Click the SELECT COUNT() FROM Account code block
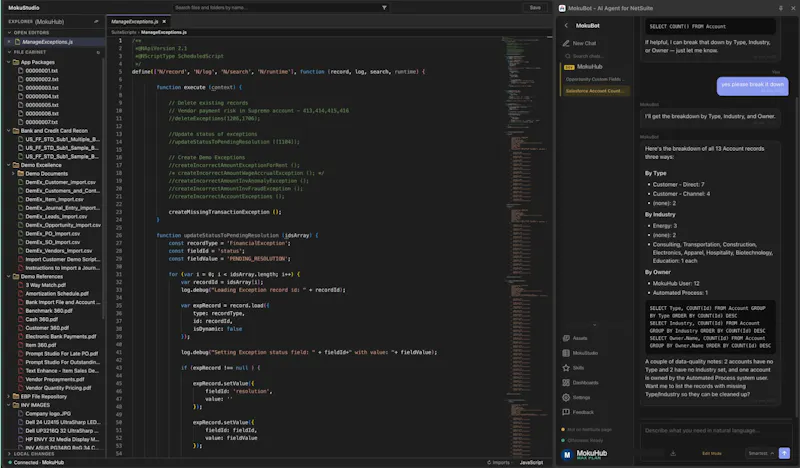The image size is (800, 468). 710,27
